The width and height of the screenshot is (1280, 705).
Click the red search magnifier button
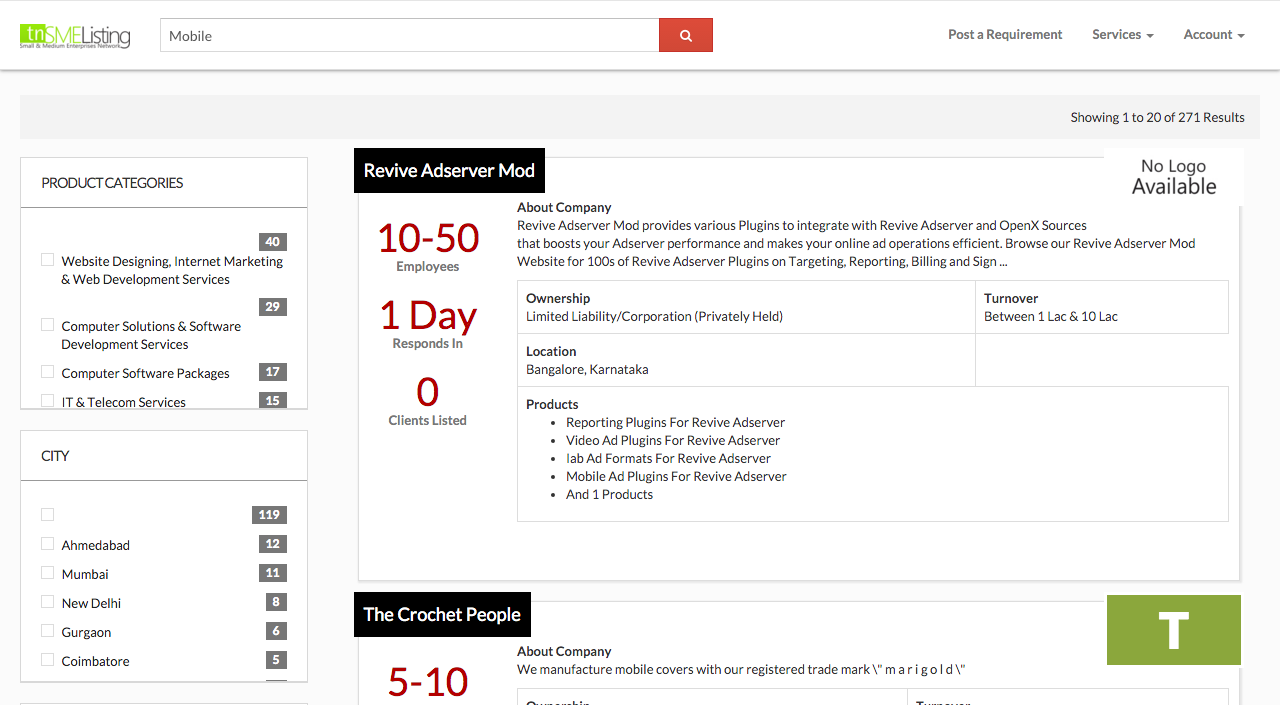pyautogui.click(x=686, y=35)
